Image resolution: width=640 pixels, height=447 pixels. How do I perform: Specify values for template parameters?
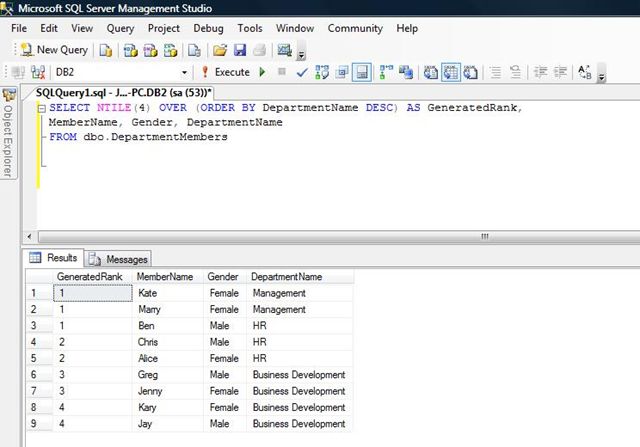[x=584, y=72]
